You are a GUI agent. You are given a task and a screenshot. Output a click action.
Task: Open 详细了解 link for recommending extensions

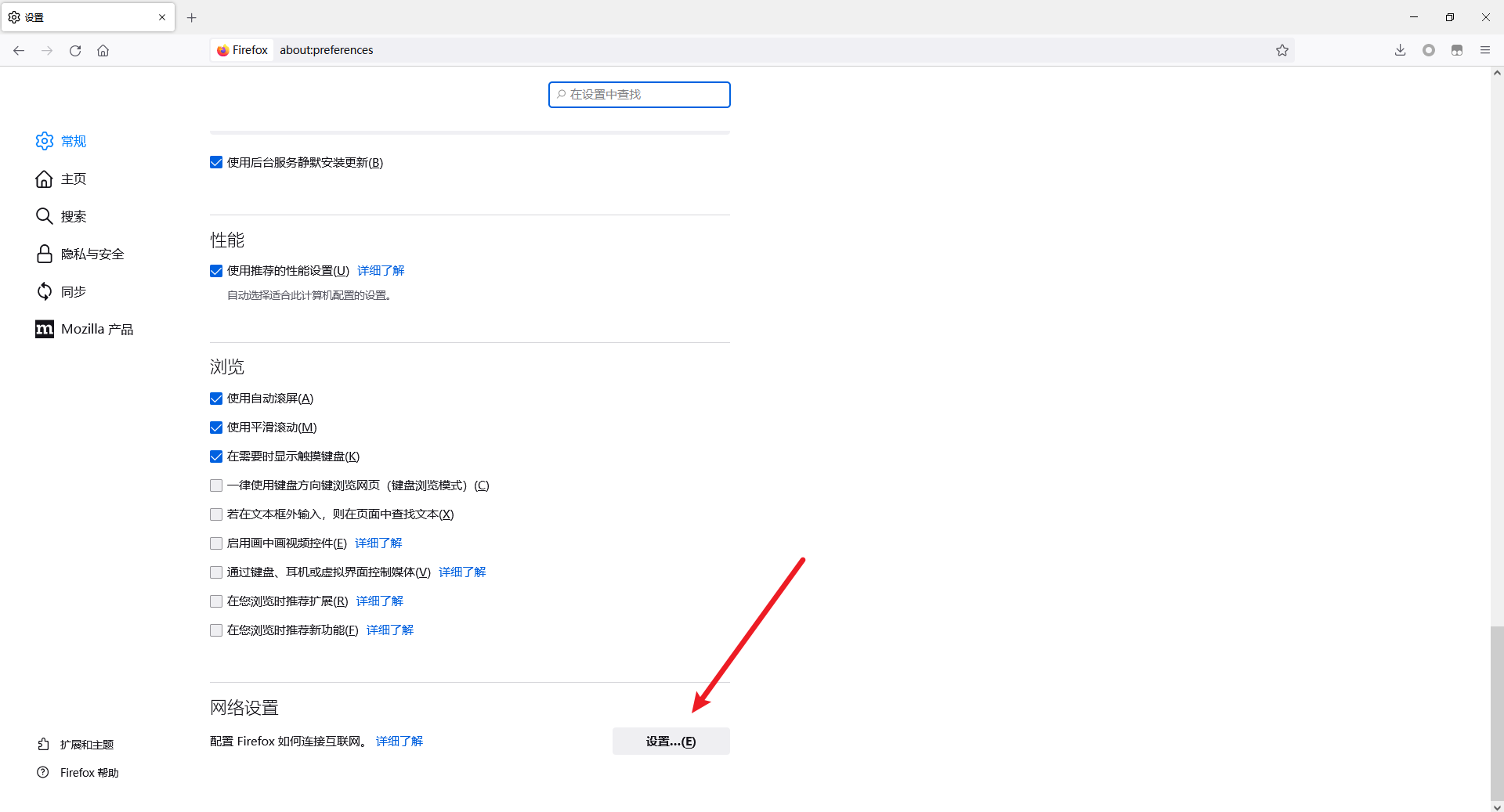click(x=380, y=601)
